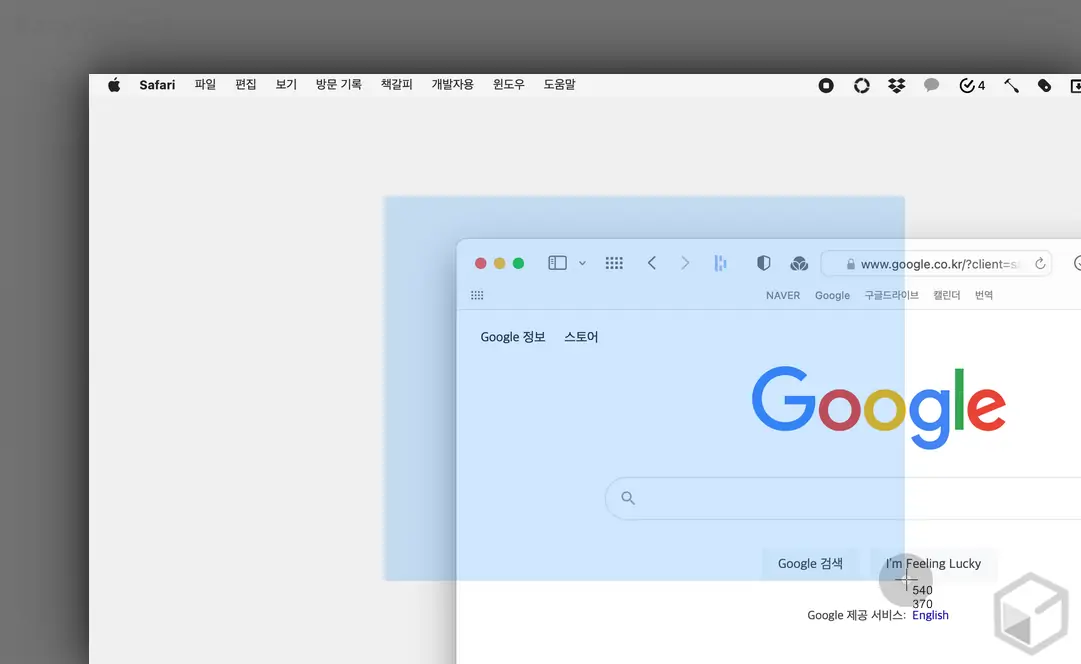The height and width of the screenshot is (664, 1081).
Task: Open the hammer icon in menu bar
Action: point(1011,85)
